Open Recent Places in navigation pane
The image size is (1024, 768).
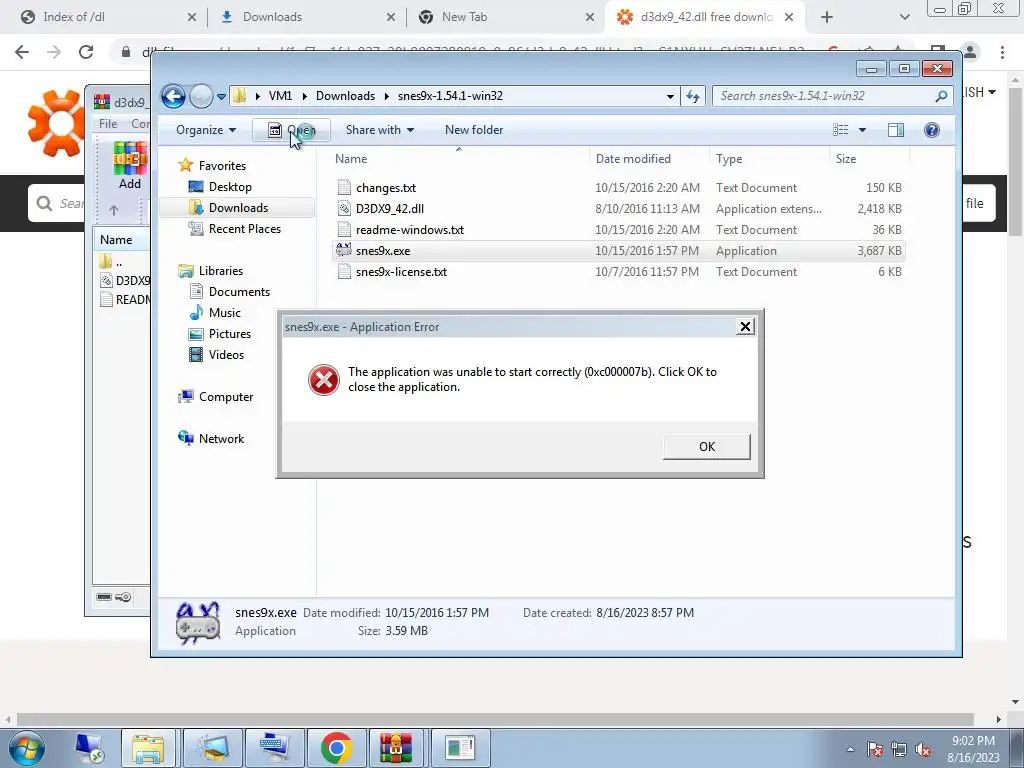pyautogui.click(x=244, y=229)
